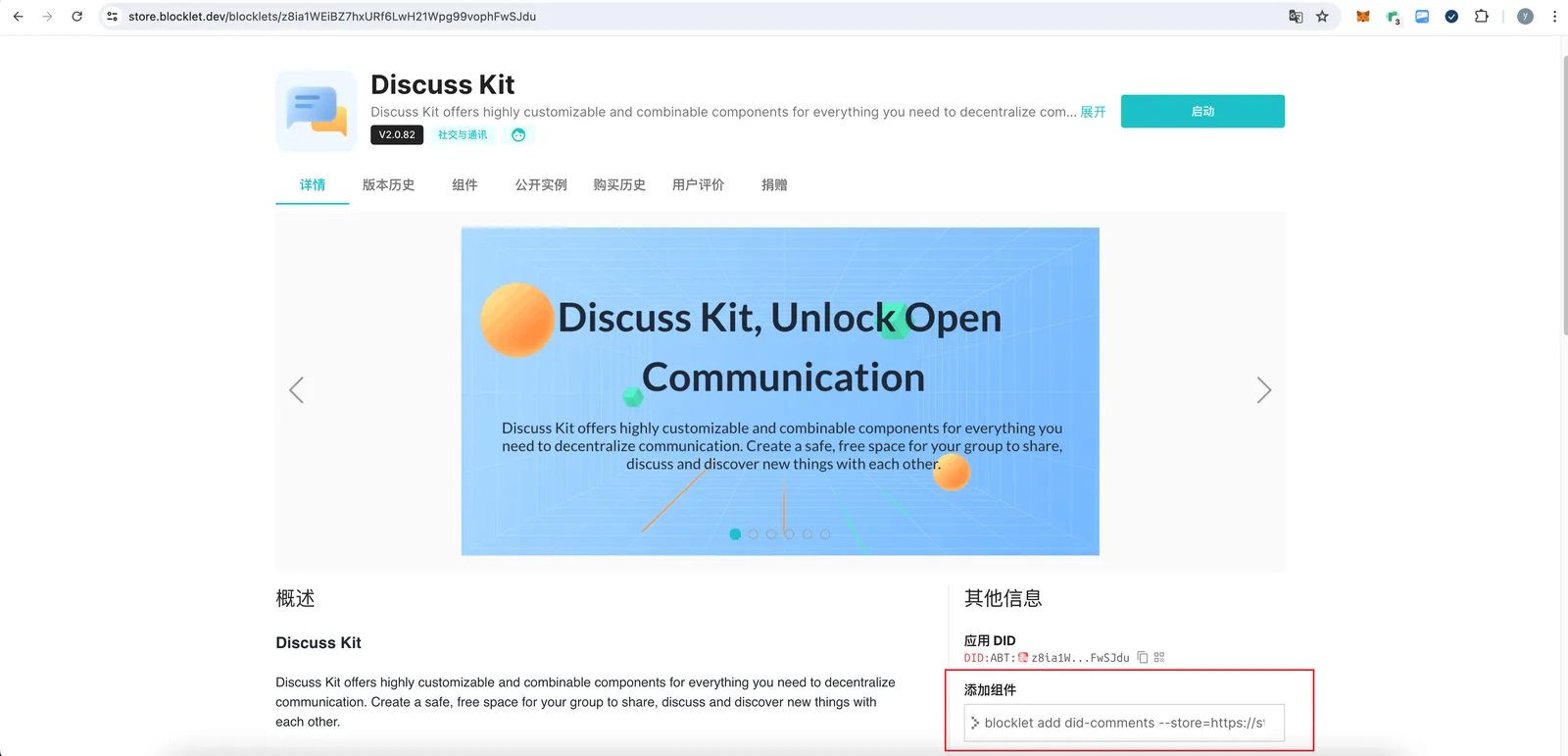
Task: Click the DID:ABT z8ia1W...FwSJdu address
Action: coord(1047,658)
